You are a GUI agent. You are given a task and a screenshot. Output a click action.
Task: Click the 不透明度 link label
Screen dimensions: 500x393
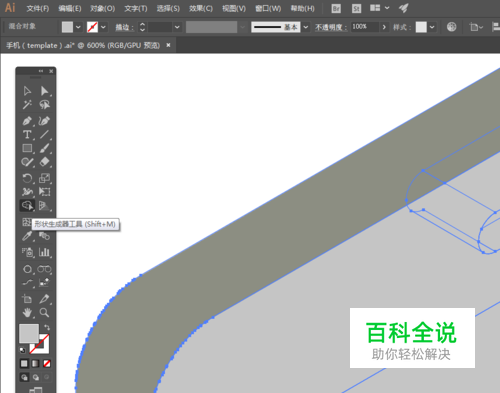tap(331, 27)
